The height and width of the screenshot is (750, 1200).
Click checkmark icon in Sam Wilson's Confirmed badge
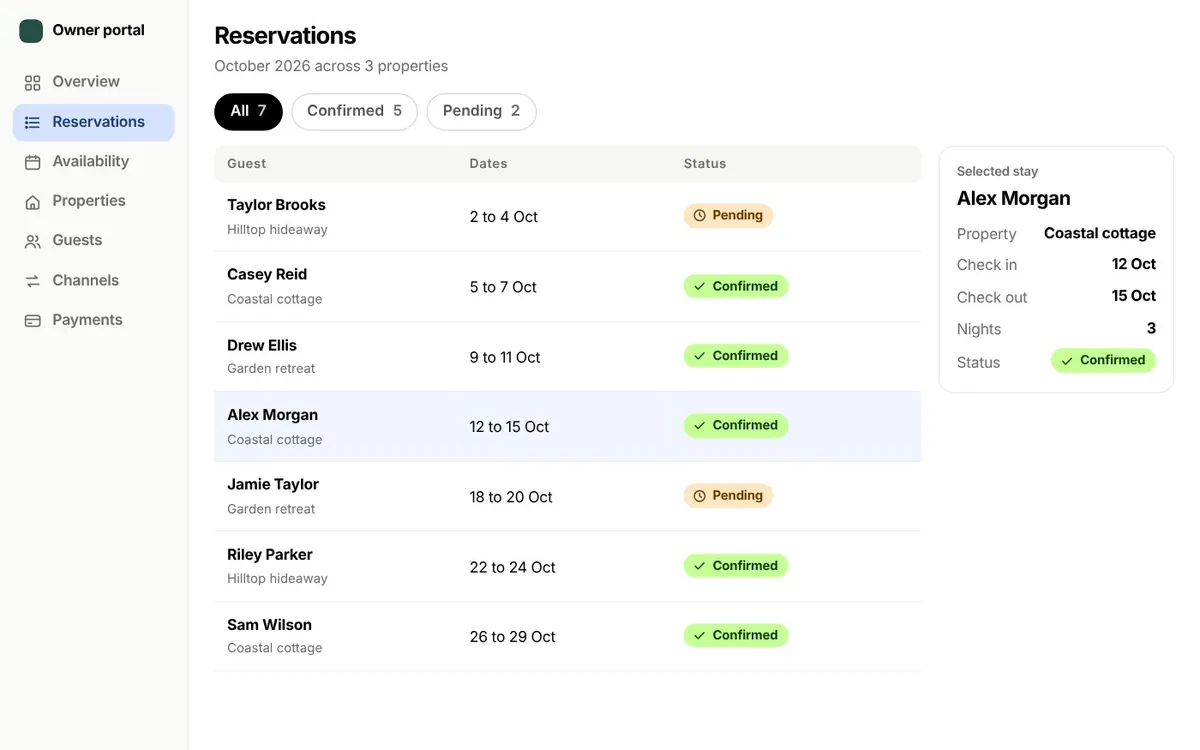700,636
